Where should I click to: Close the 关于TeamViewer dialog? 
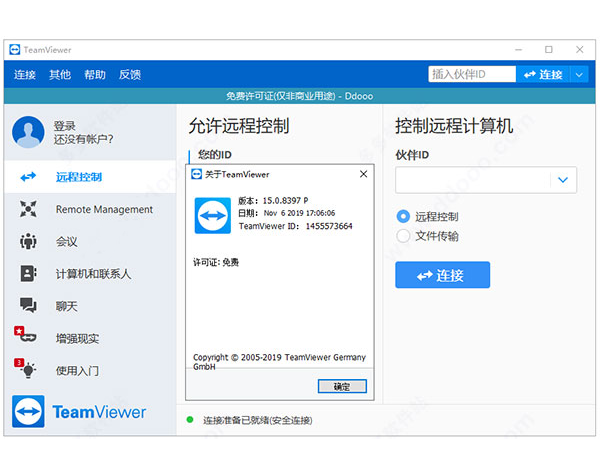pyautogui.click(x=364, y=174)
